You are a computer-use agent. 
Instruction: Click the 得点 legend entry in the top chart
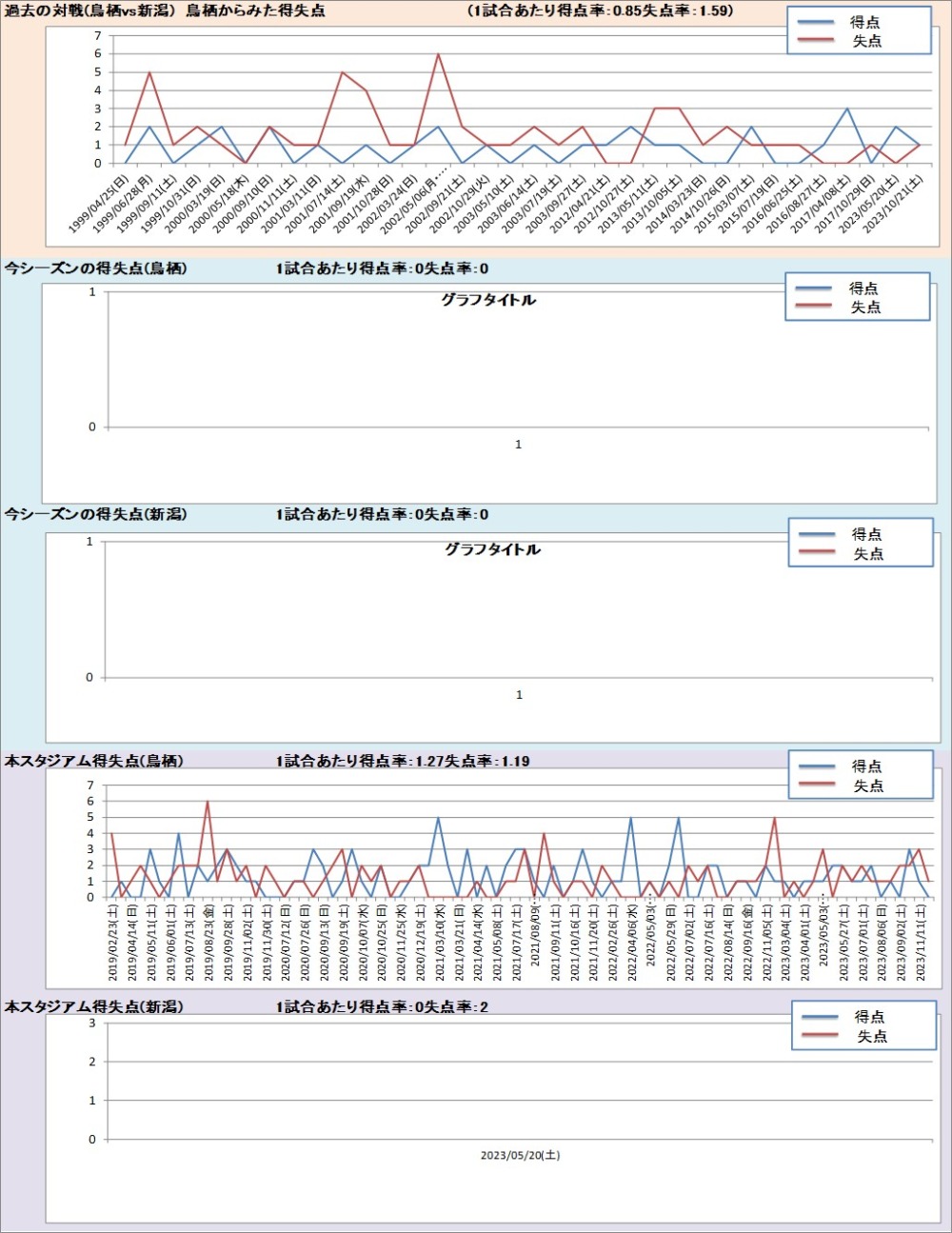pos(863,22)
